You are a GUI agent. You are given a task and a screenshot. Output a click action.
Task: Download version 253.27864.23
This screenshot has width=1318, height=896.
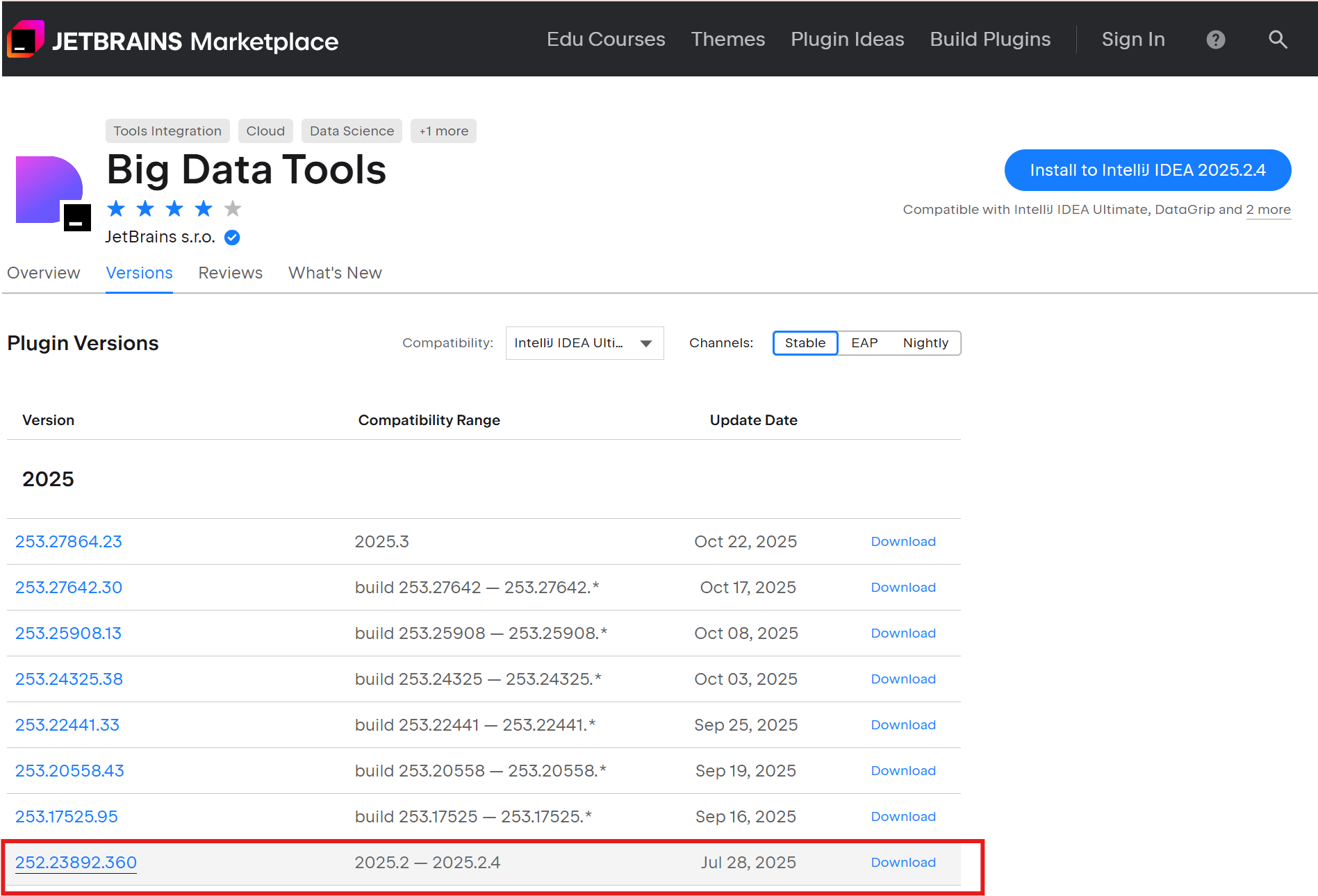point(903,542)
